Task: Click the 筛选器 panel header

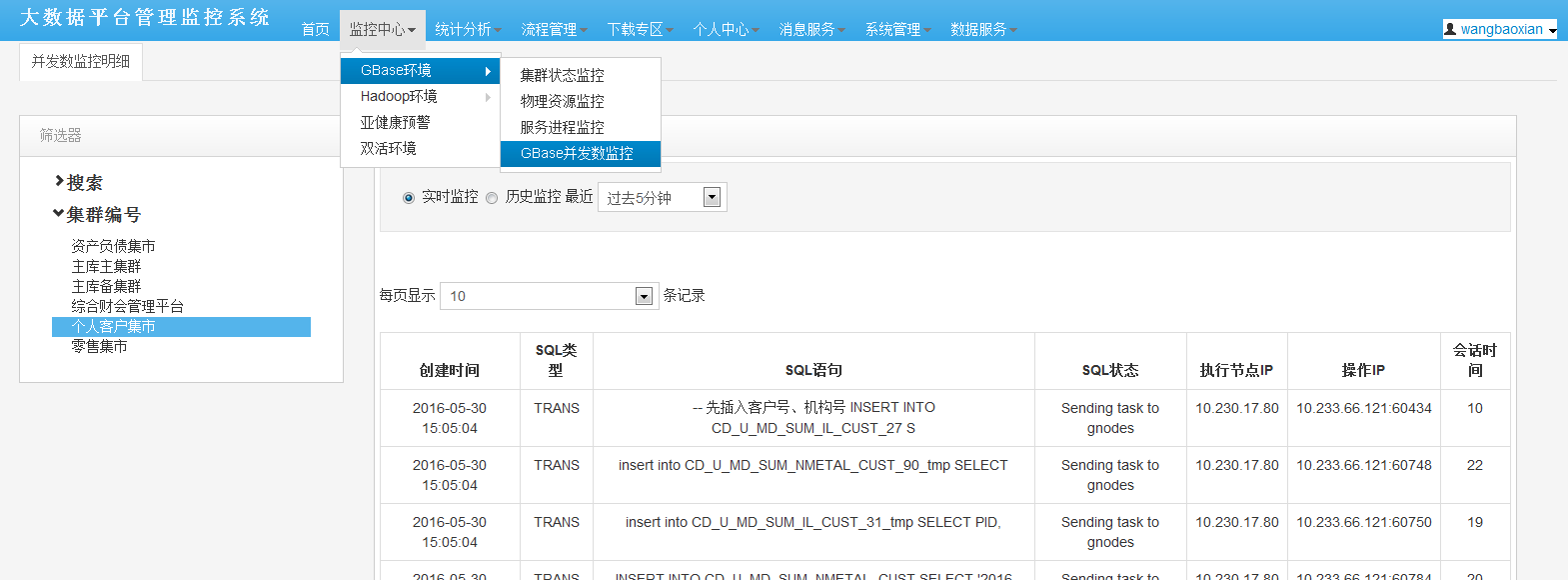Action: (181, 136)
